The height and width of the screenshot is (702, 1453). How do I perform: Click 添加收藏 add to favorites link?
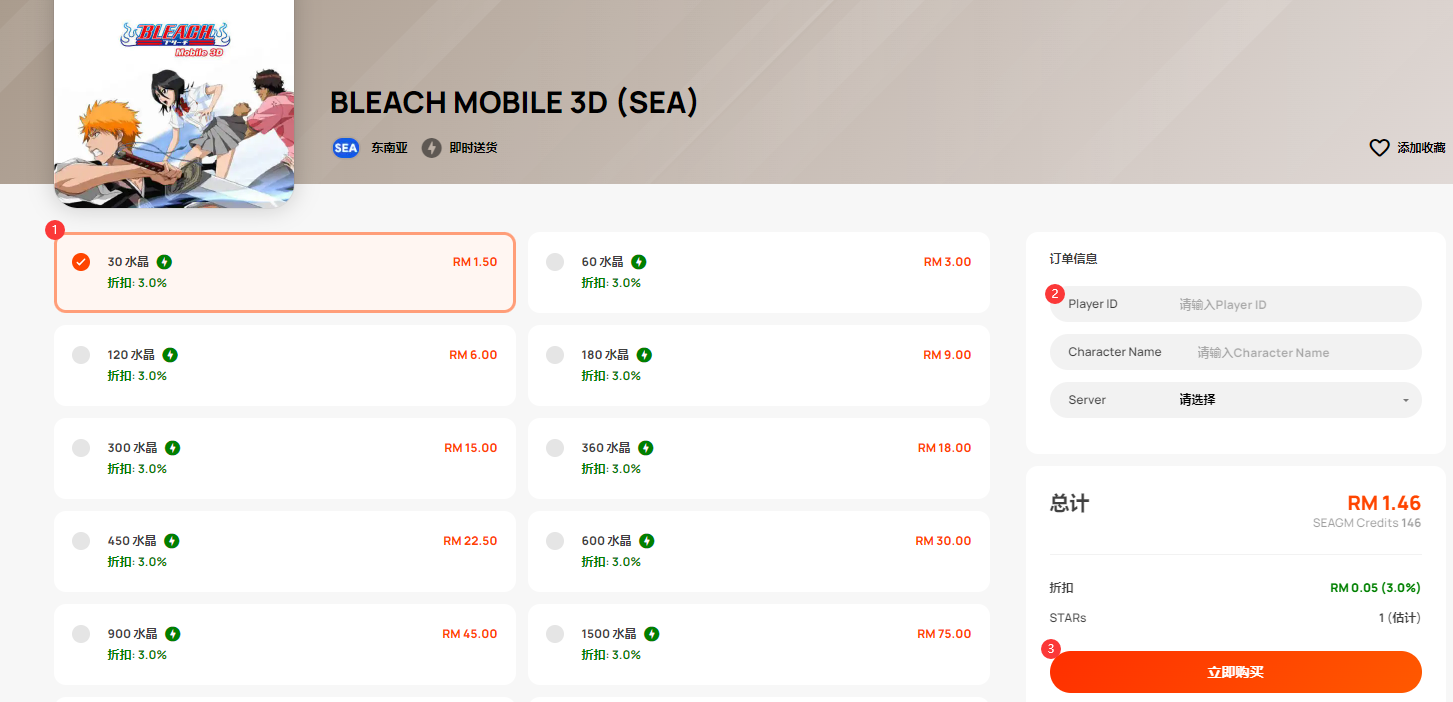tap(1421, 148)
